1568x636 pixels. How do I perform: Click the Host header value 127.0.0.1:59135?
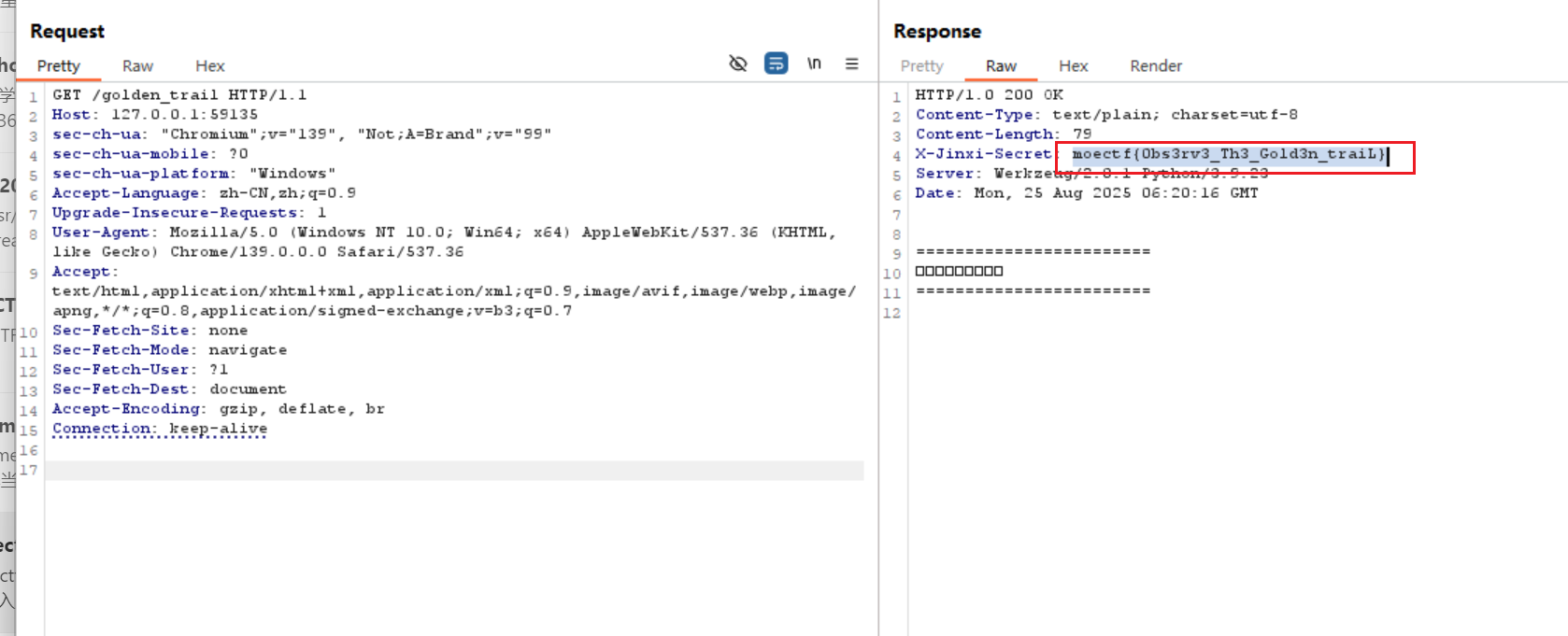(184, 115)
